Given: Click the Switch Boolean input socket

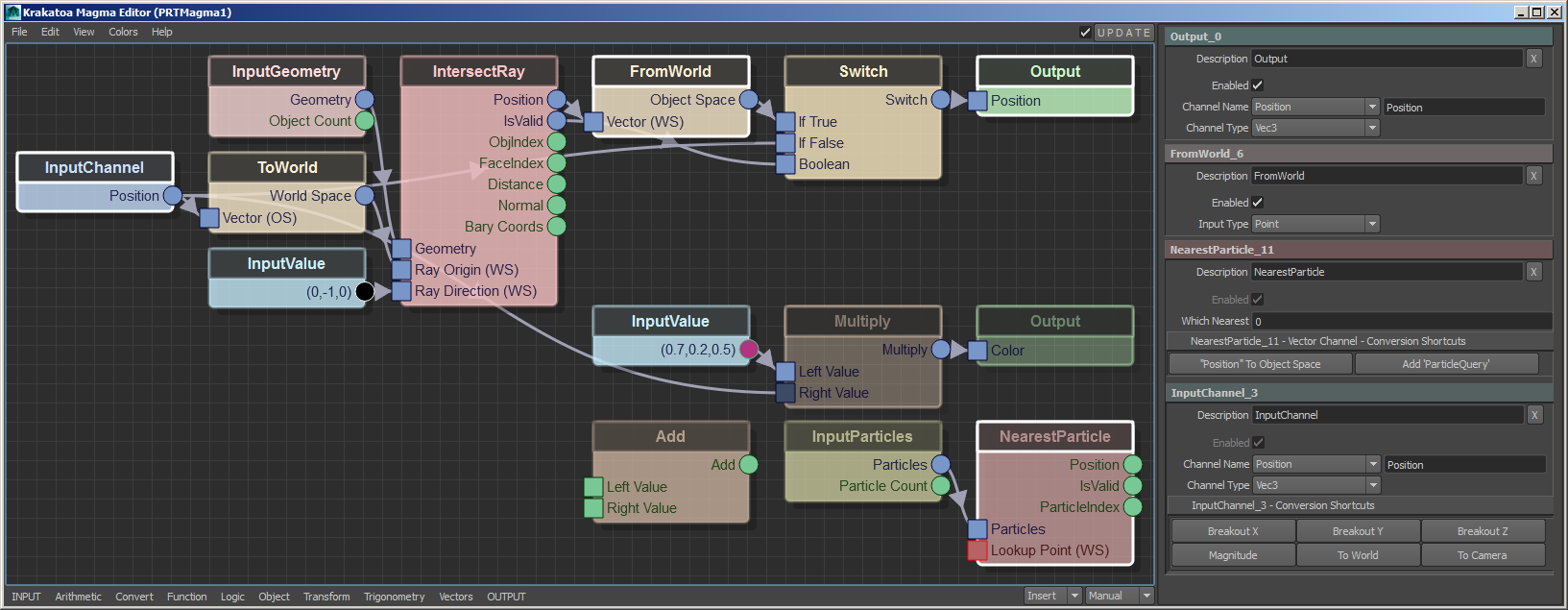Looking at the screenshot, I should click(785, 164).
